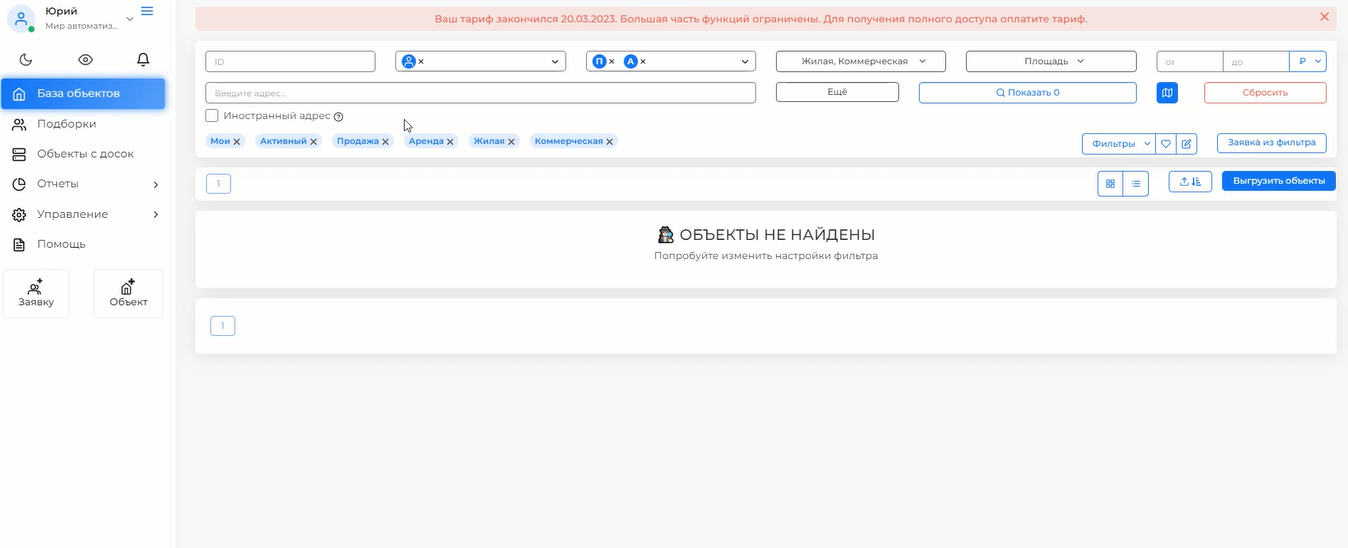
Task: Open notifications bell icon
Action: [143, 60]
